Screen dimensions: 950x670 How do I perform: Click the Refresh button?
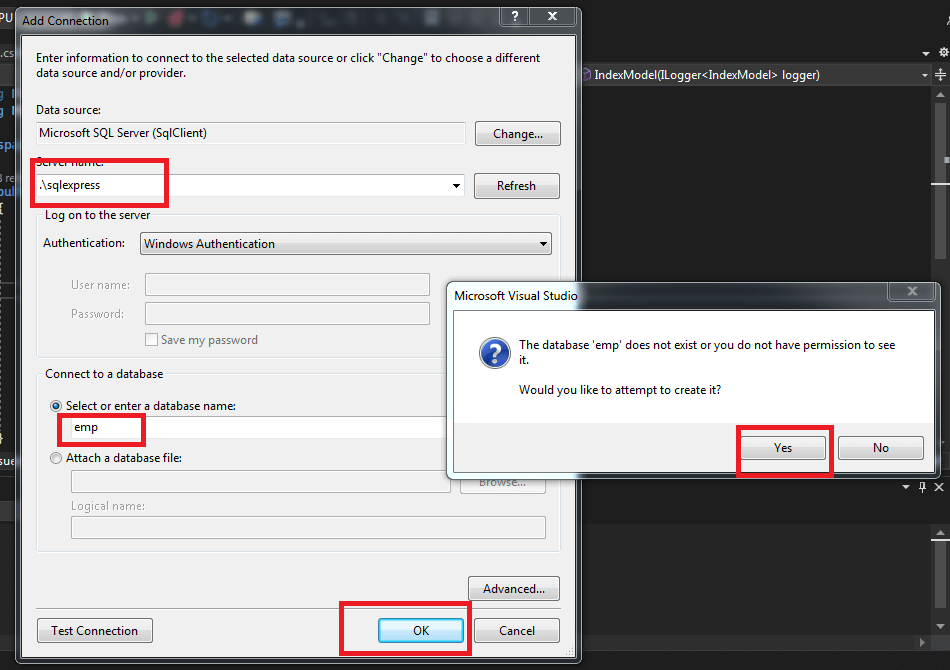[516, 186]
